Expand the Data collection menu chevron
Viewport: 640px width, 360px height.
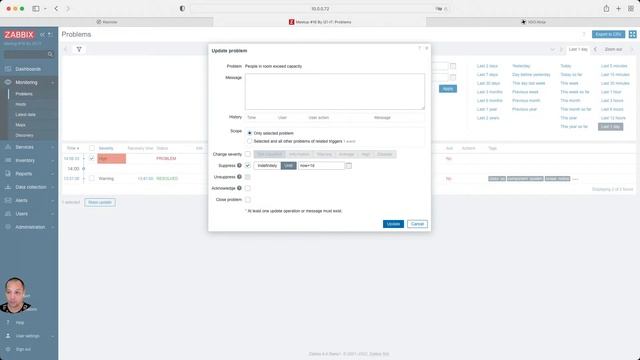click(53, 187)
